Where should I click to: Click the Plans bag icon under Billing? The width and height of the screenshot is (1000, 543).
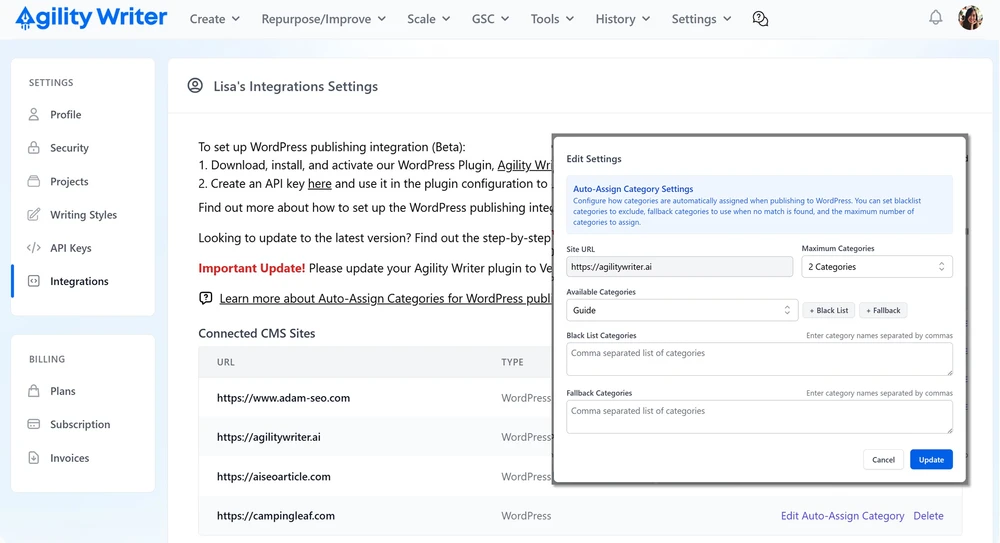[x=34, y=391]
